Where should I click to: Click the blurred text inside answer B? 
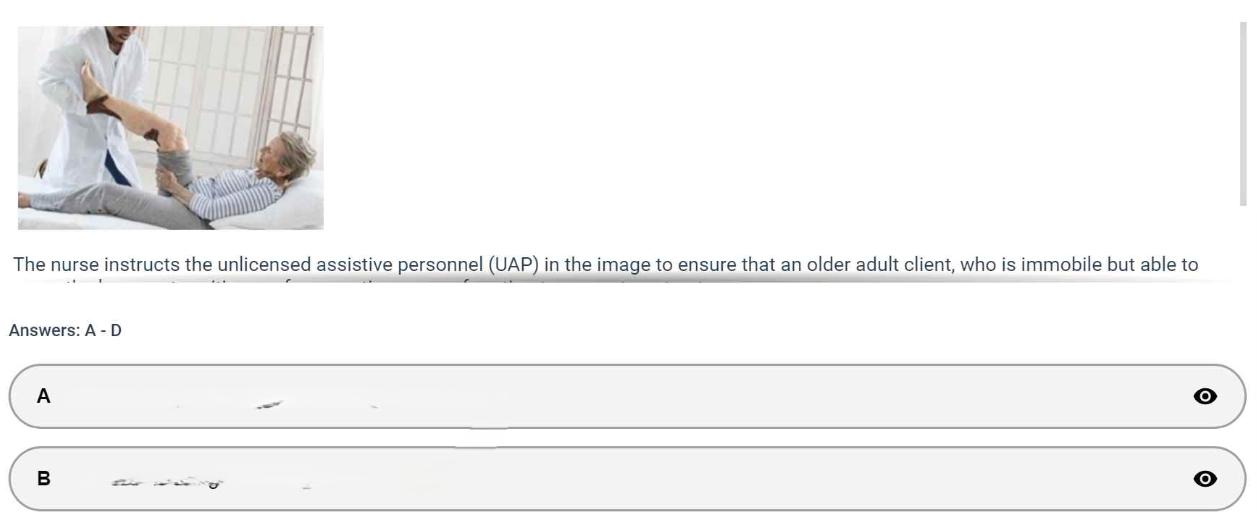(x=167, y=483)
